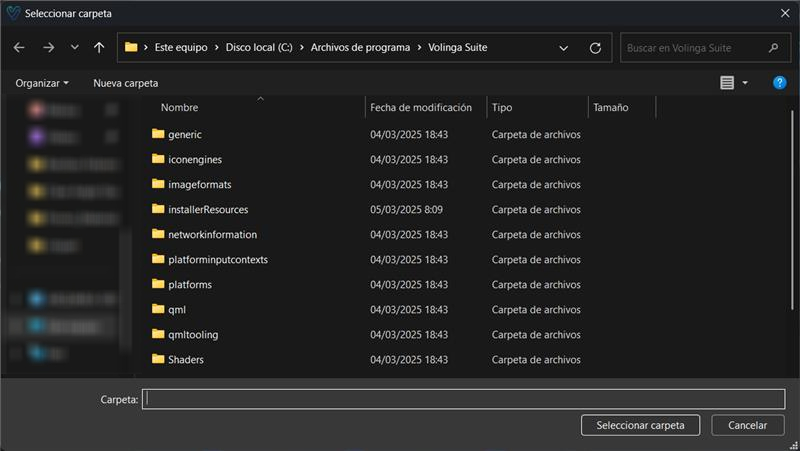Sort by Fecha de modificación column
Screen dimensions: 800x451
(420, 107)
